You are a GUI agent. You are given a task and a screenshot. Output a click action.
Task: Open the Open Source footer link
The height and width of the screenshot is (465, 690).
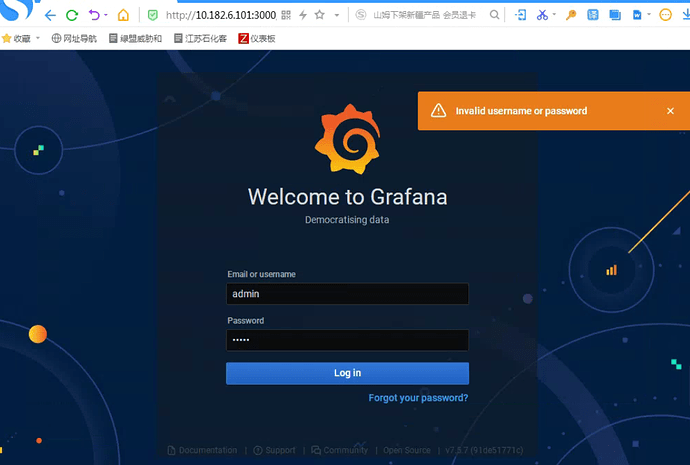tap(407, 450)
